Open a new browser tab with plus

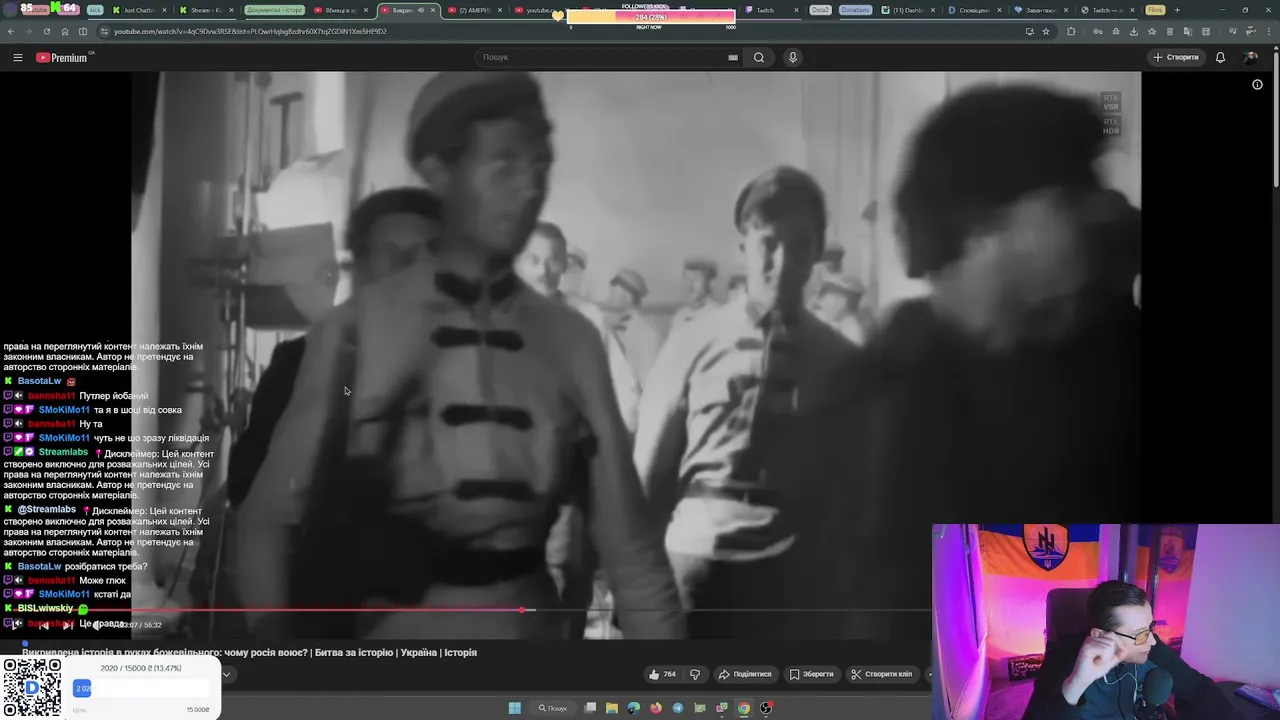pos(1177,10)
